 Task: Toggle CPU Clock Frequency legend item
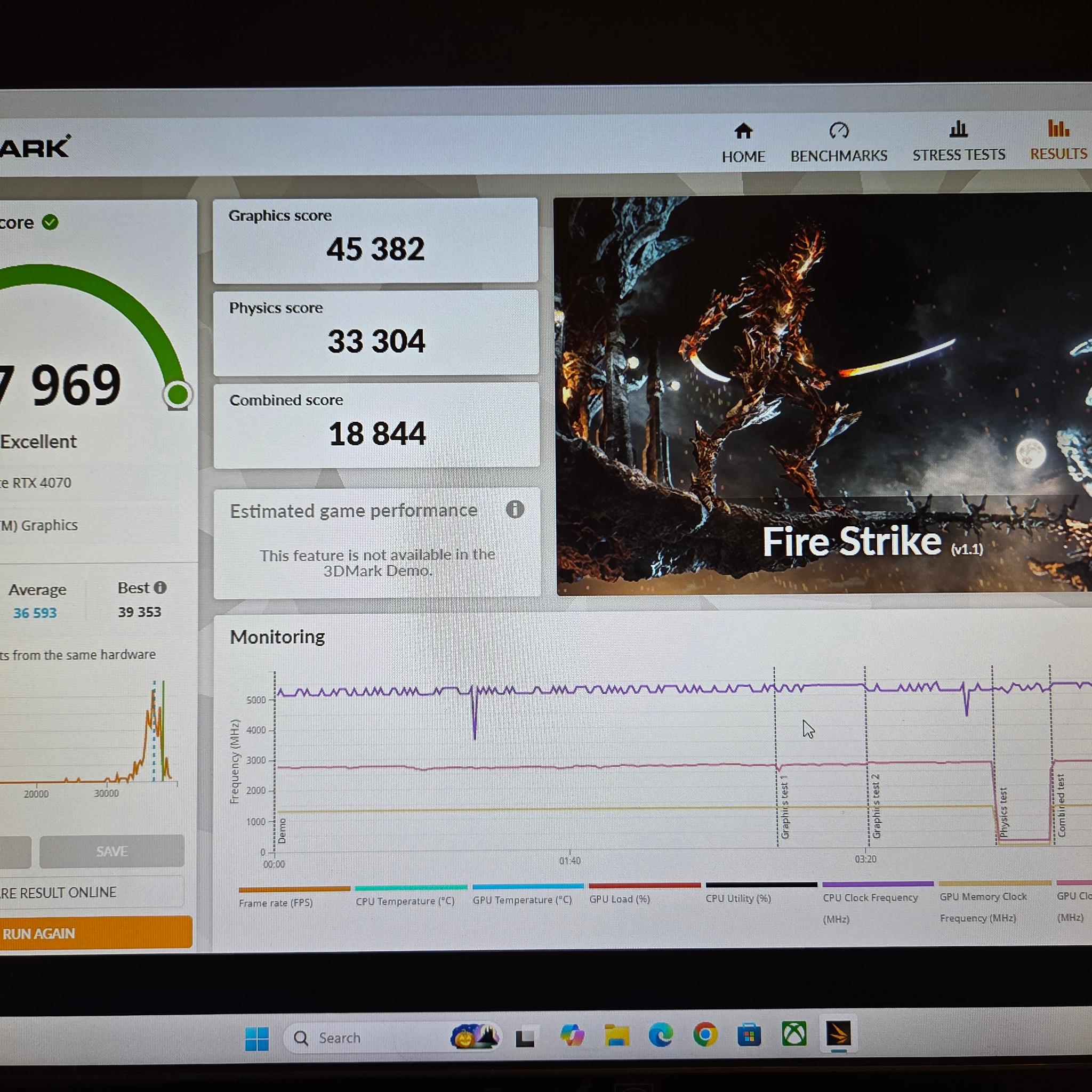[x=877, y=903]
